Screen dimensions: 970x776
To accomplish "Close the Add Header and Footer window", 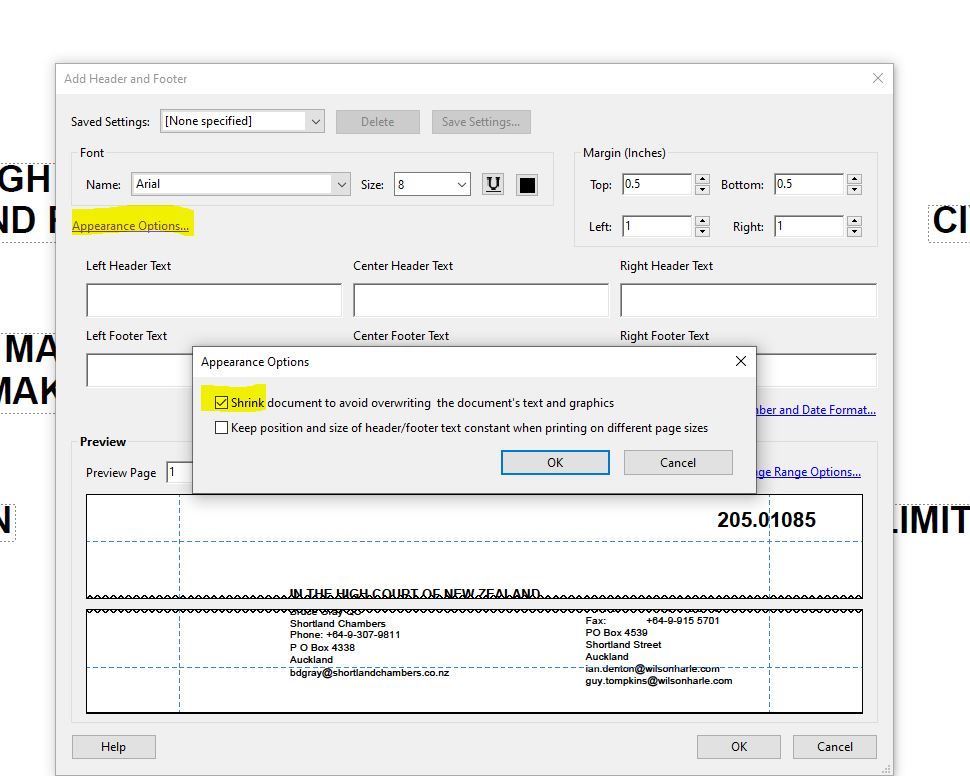I will click(878, 79).
